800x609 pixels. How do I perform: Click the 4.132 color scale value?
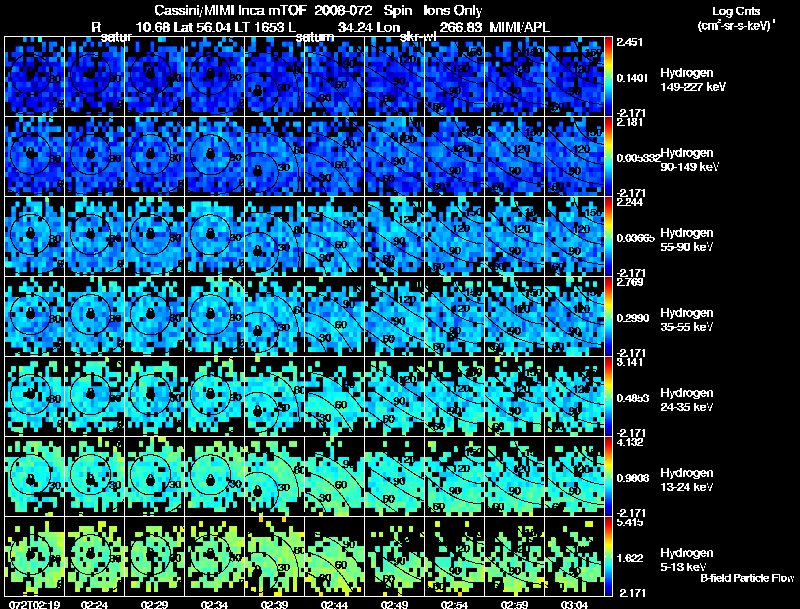click(x=630, y=442)
